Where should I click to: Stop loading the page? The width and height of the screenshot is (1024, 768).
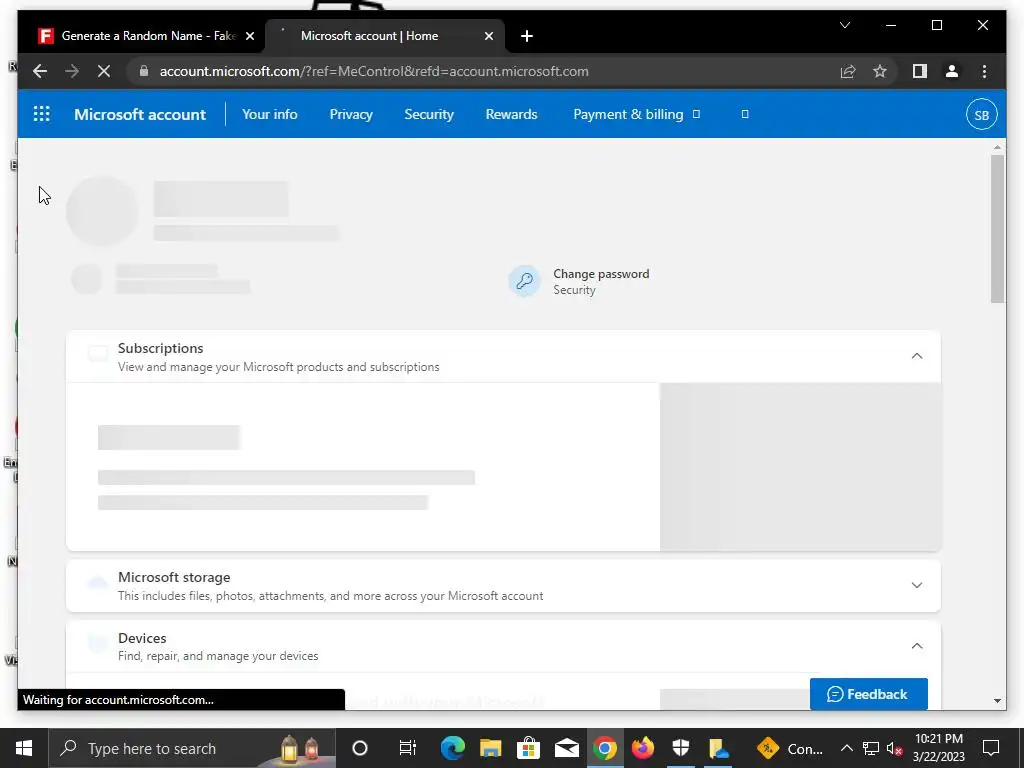[x=104, y=71]
